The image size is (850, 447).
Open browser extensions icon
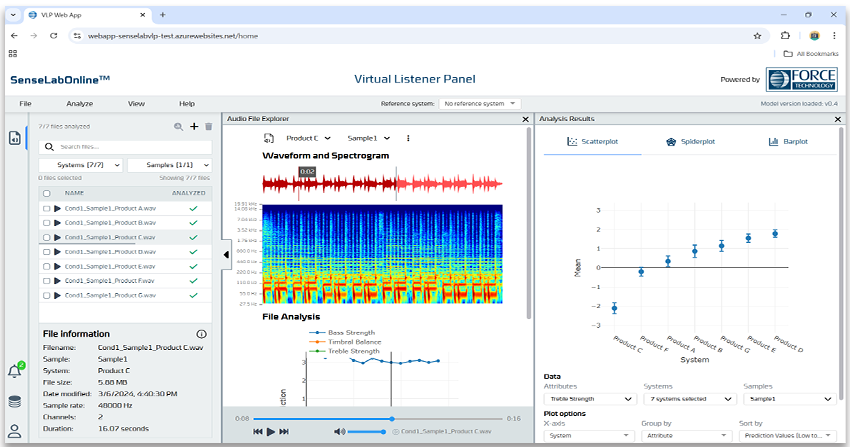[x=785, y=36]
